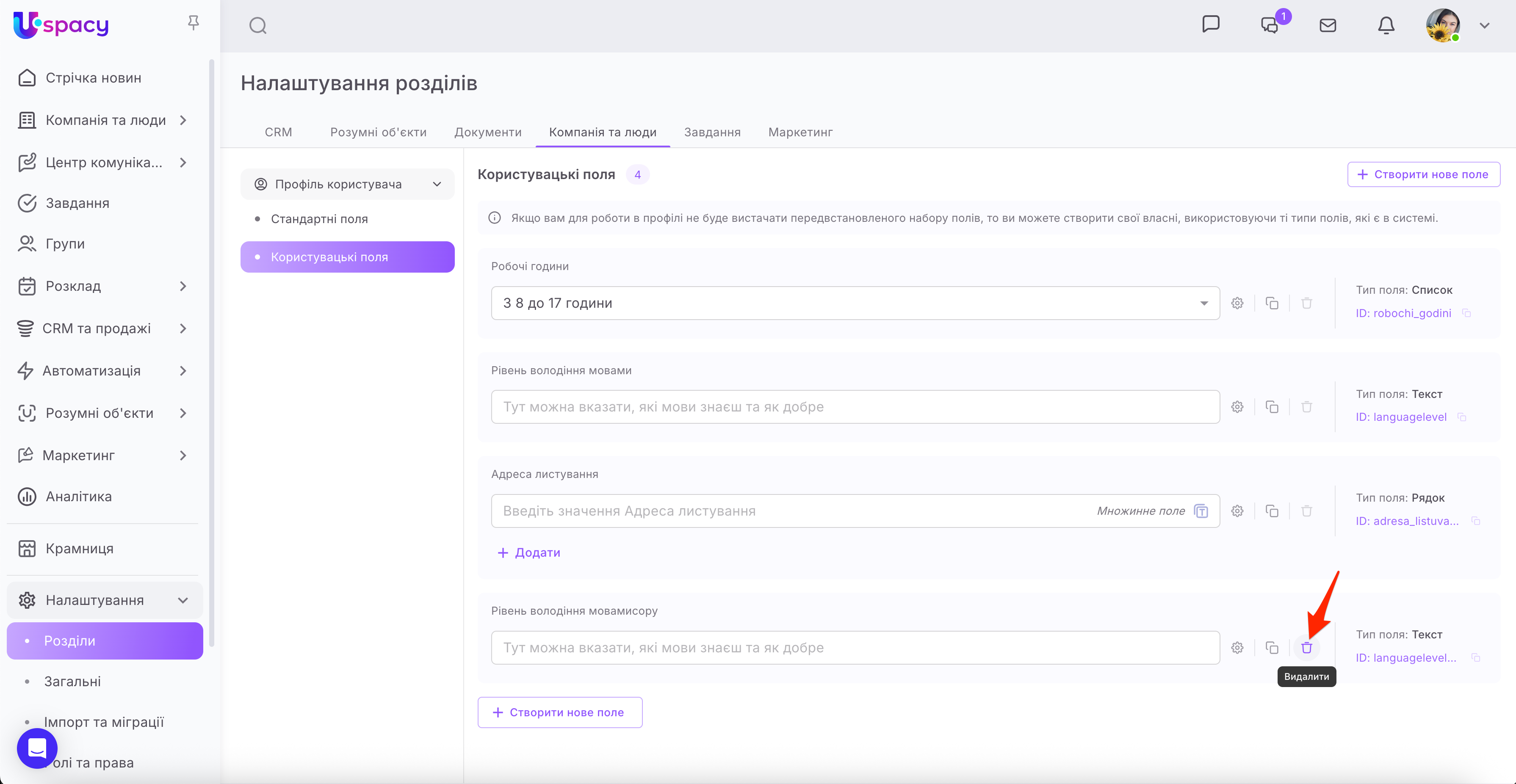1516x784 pixels.
Task: Switch to the Розумні об'єкти tab
Action: point(378,132)
